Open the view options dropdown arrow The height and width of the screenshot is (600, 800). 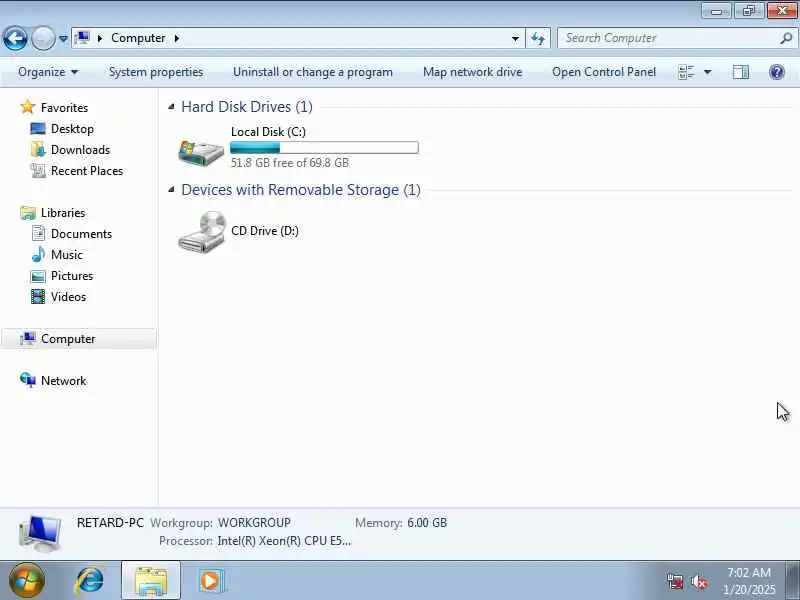pyautogui.click(x=708, y=72)
